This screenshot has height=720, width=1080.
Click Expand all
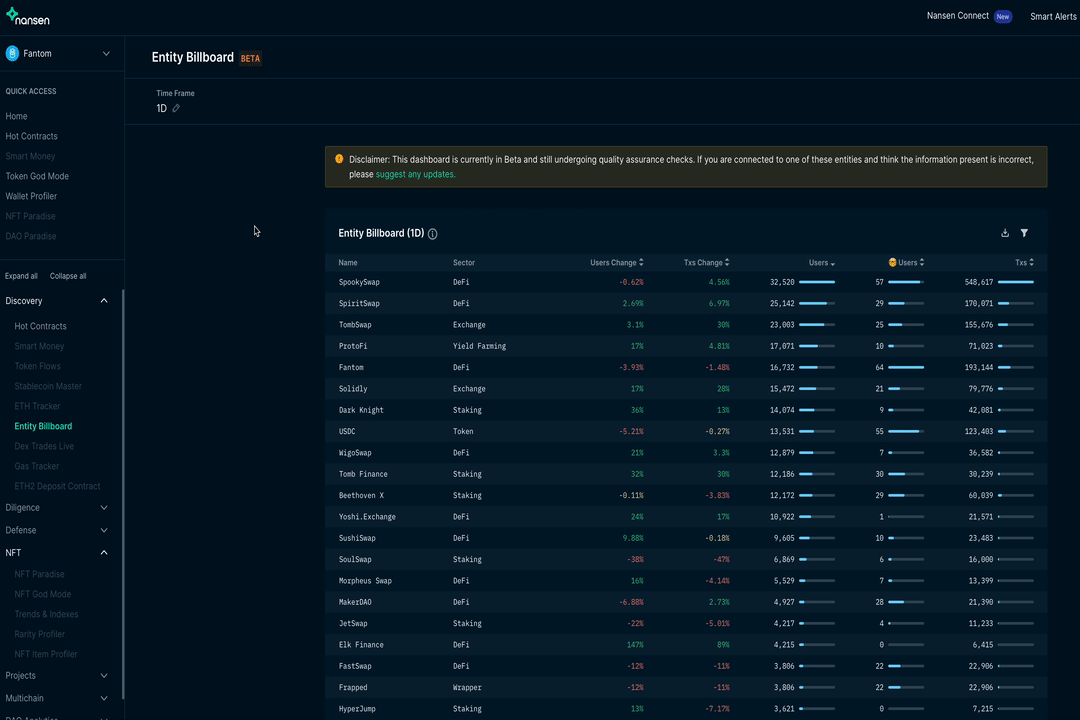pyautogui.click(x=21, y=276)
